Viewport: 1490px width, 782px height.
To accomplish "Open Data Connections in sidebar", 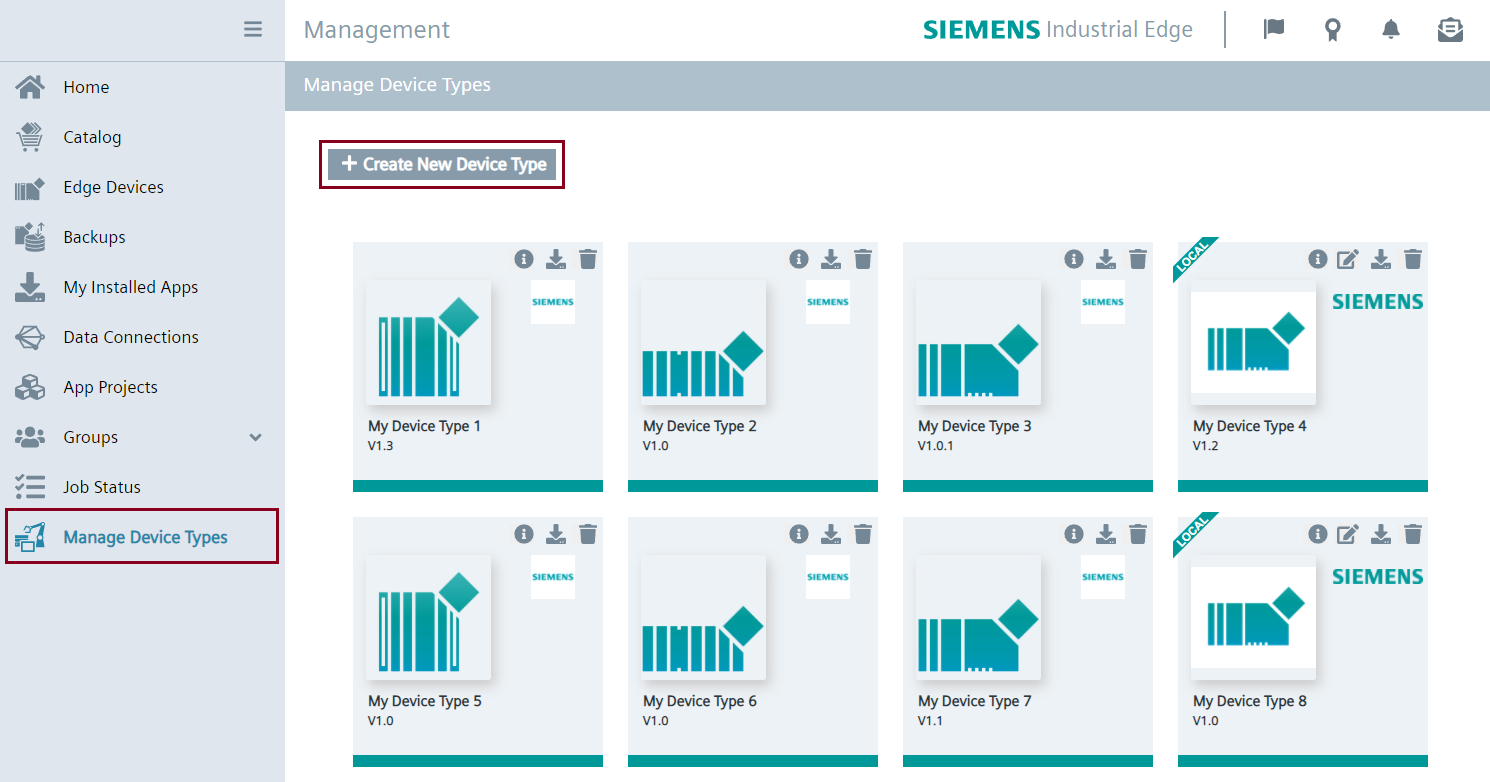I will (142, 337).
